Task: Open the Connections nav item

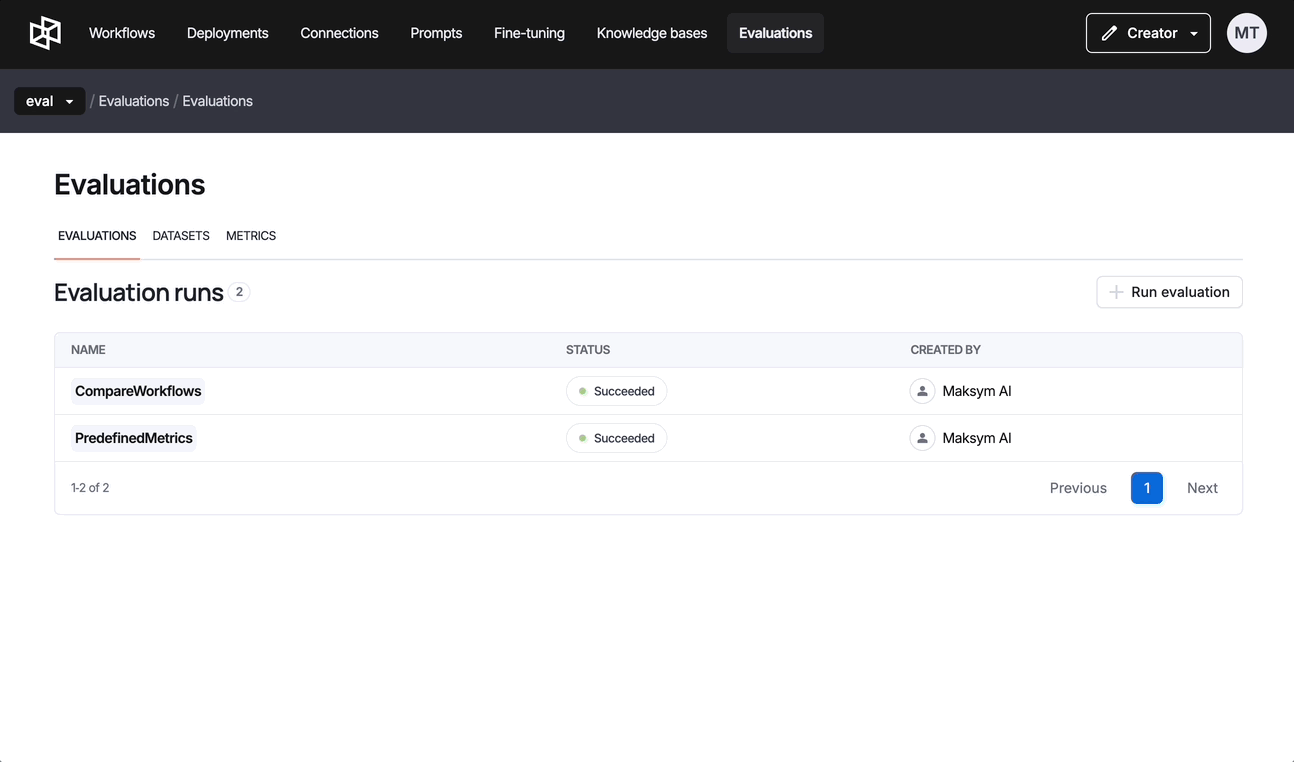Action: pyautogui.click(x=339, y=33)
